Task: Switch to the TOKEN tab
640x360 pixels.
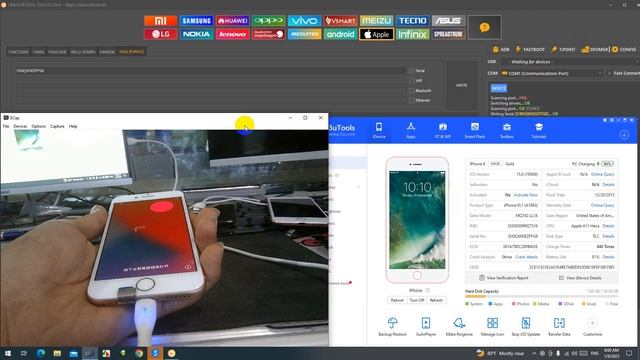Action: tap(38, 52)
